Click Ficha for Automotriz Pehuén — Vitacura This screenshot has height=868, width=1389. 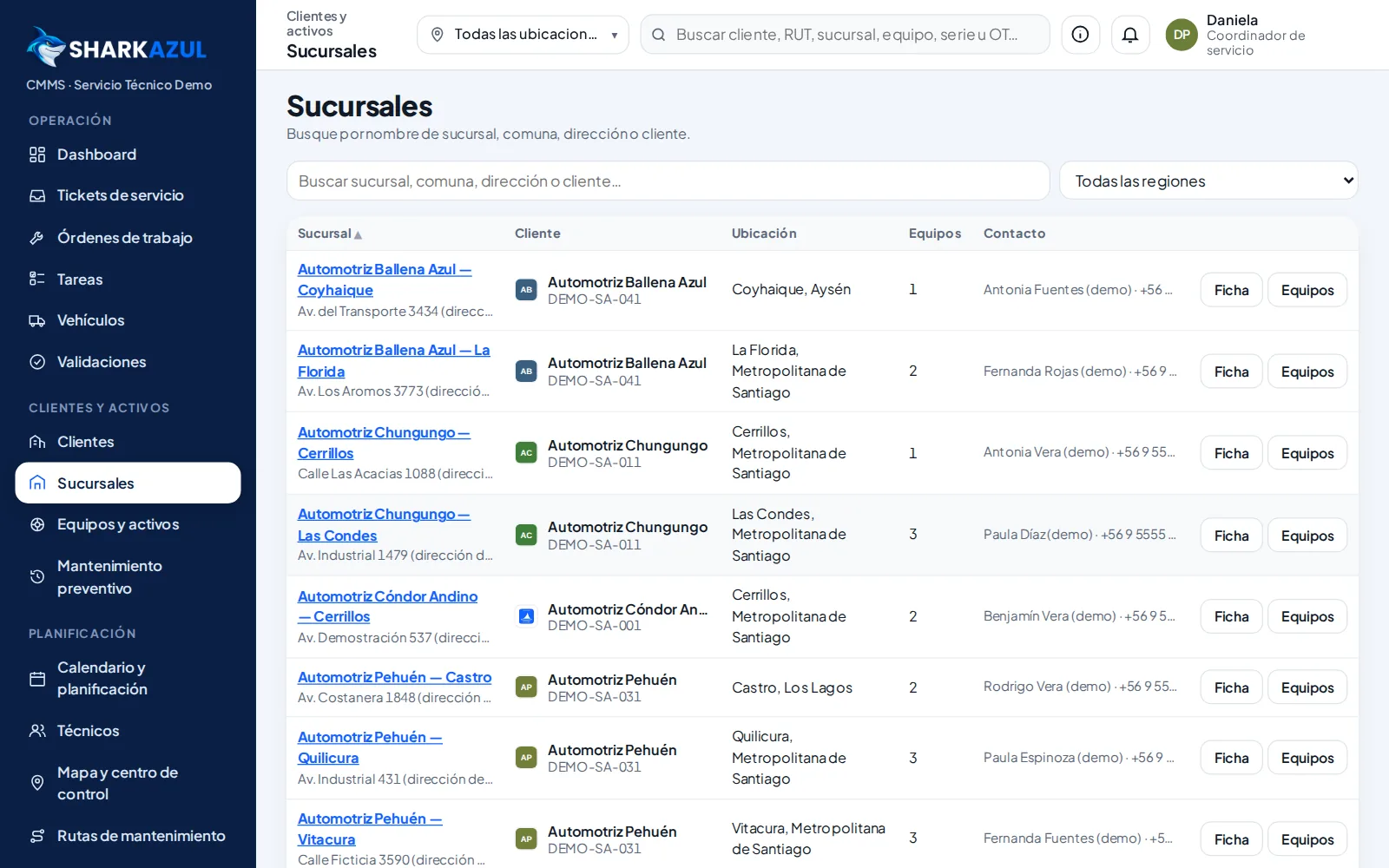(1231, 839)
